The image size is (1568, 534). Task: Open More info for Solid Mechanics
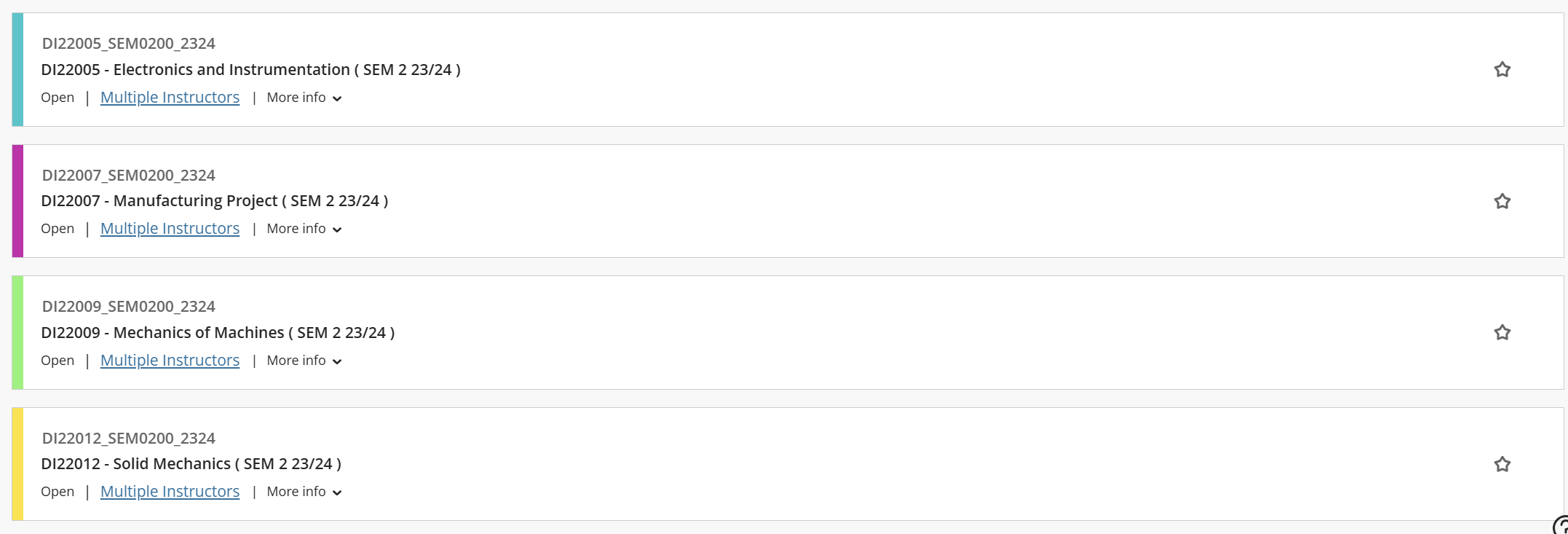[304, 492]
